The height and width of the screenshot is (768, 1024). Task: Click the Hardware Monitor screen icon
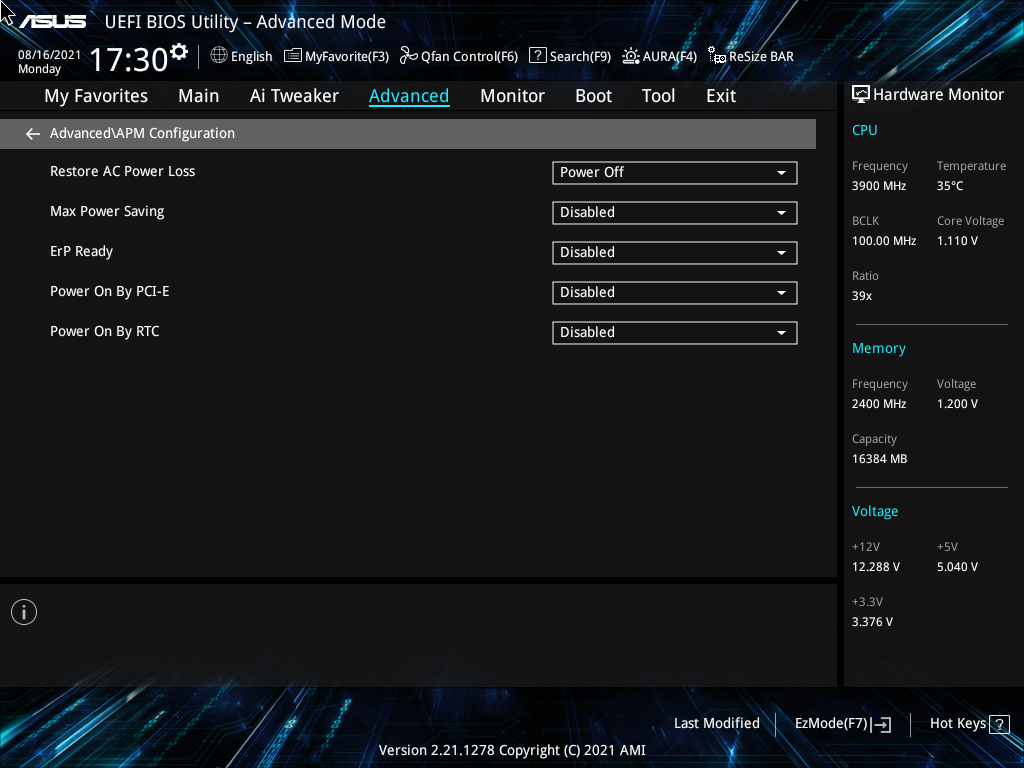[861, 95]
